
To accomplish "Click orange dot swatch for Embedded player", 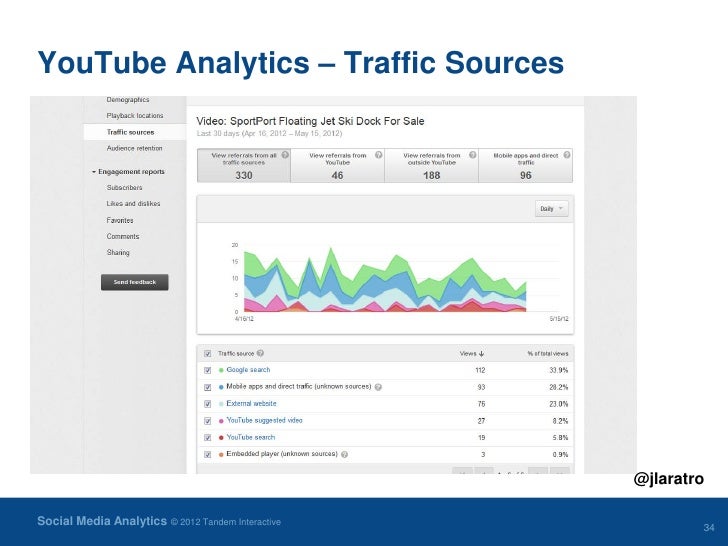I will [x=221, y=454].
